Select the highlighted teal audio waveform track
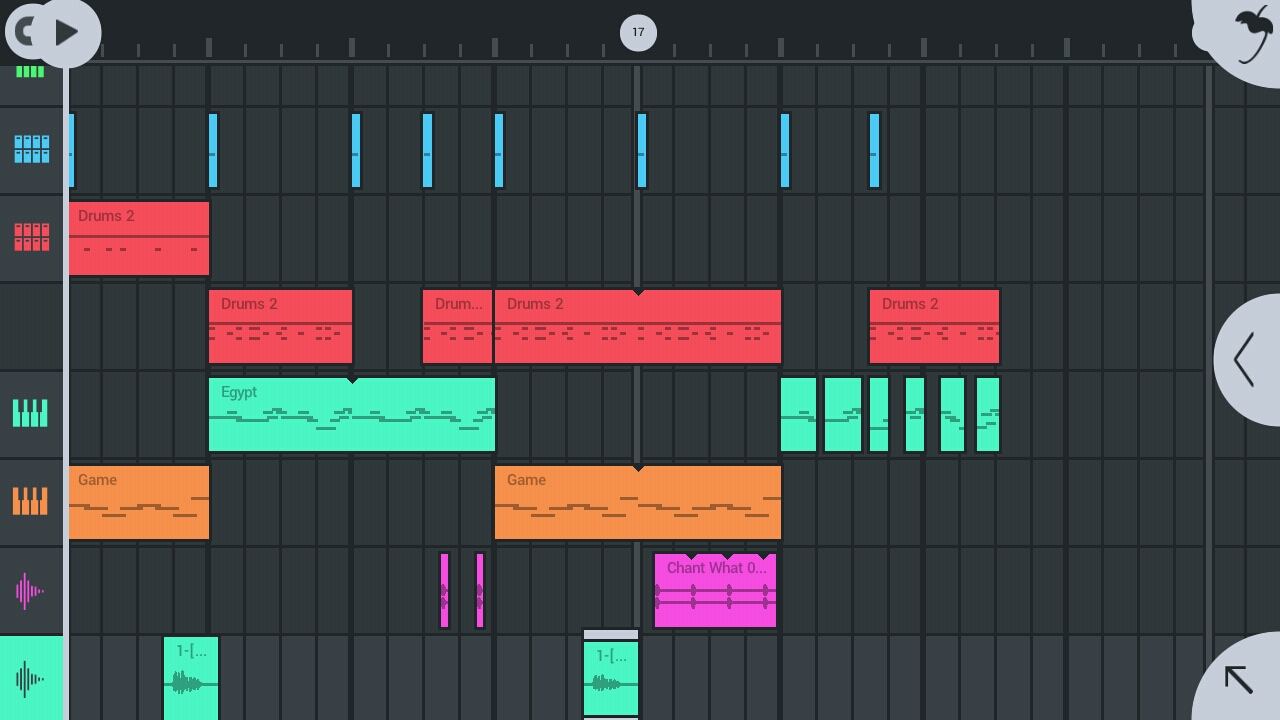The image size is (1280, 720). coord(30,678)
